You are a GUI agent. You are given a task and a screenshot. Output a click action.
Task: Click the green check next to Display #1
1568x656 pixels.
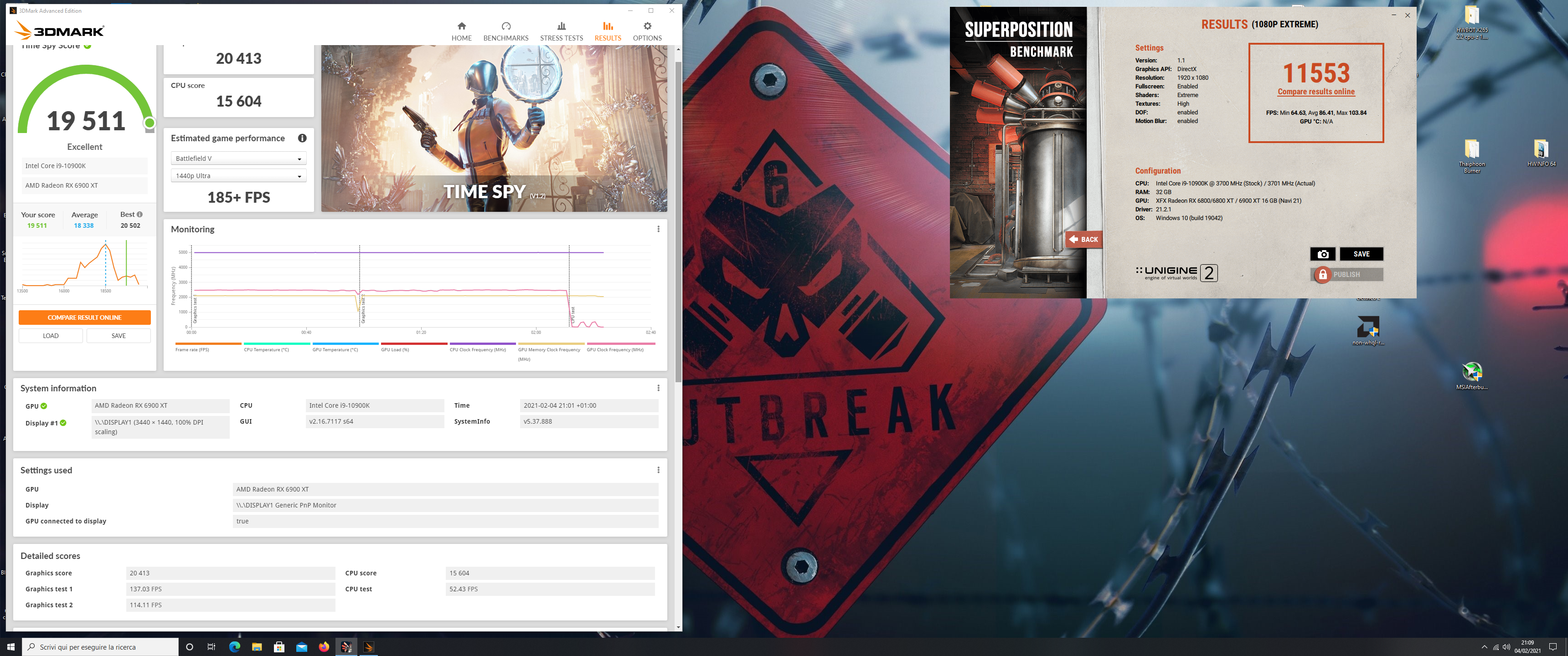63,423
